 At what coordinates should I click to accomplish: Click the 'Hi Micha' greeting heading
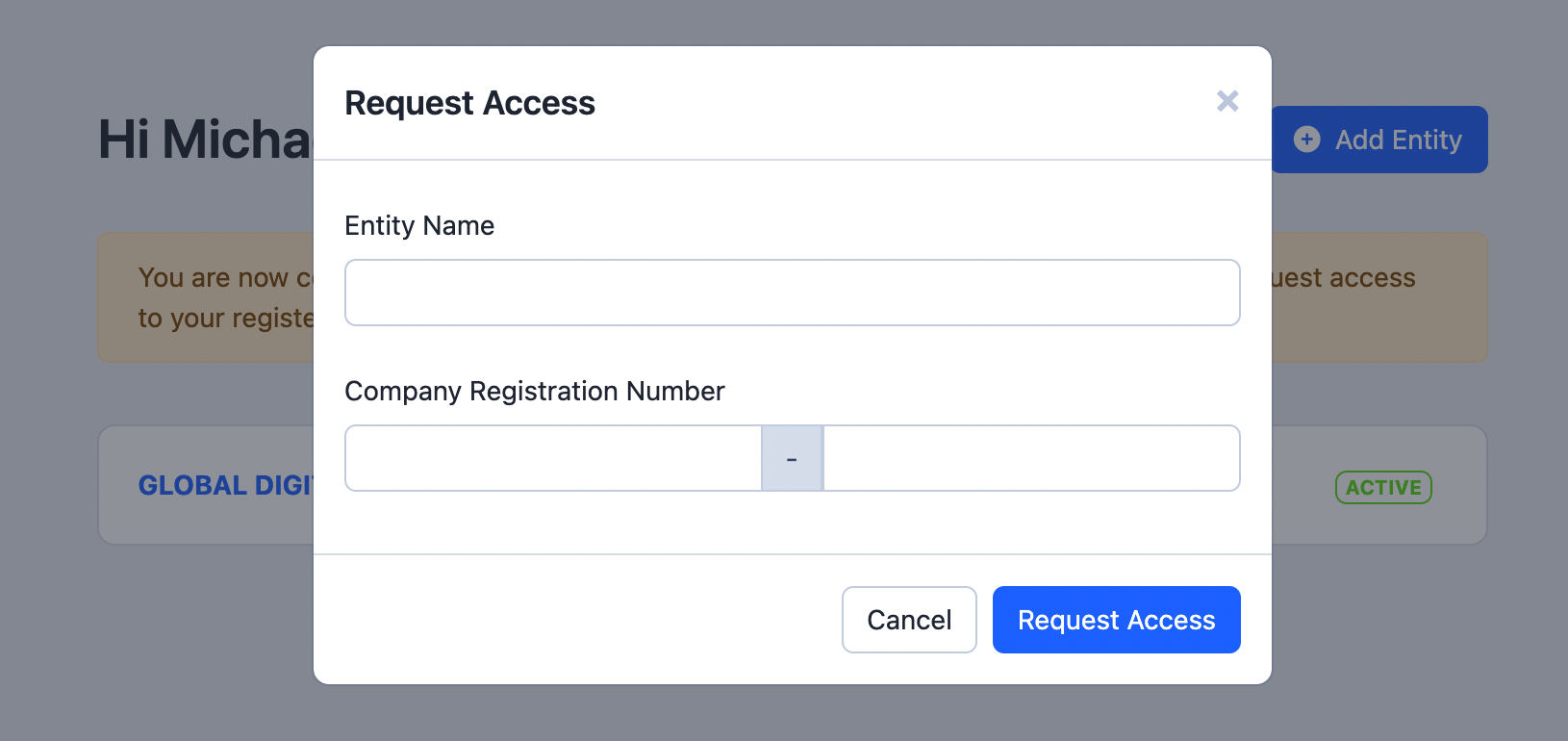[x=206, y=140]
